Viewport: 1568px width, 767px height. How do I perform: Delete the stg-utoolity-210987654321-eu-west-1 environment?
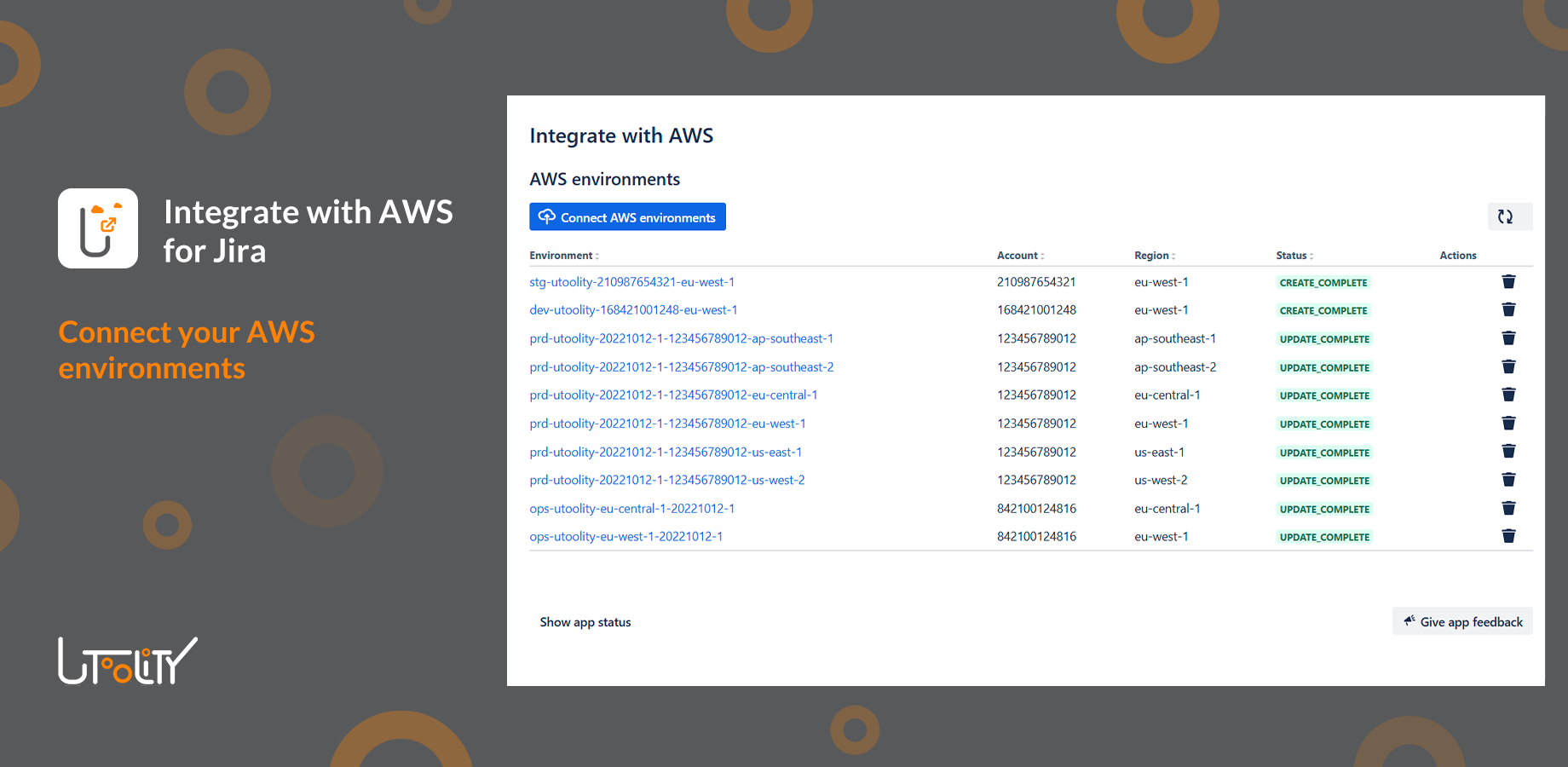pyautogui.click(x=1508, y=281)
